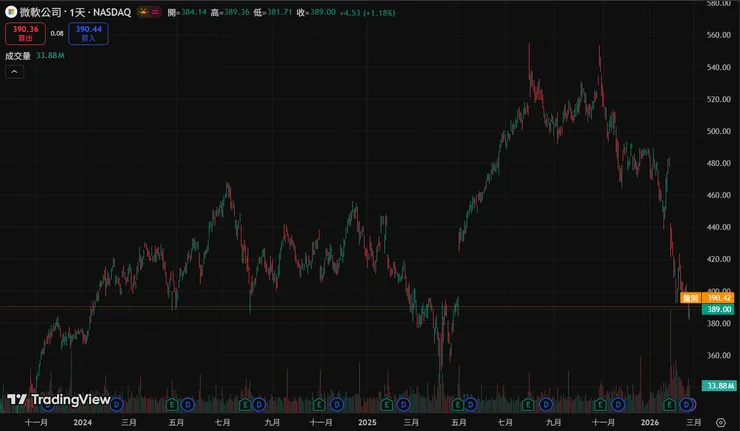
Task: Click the 收 389.00 close value
Action: (x=316, y=12)
